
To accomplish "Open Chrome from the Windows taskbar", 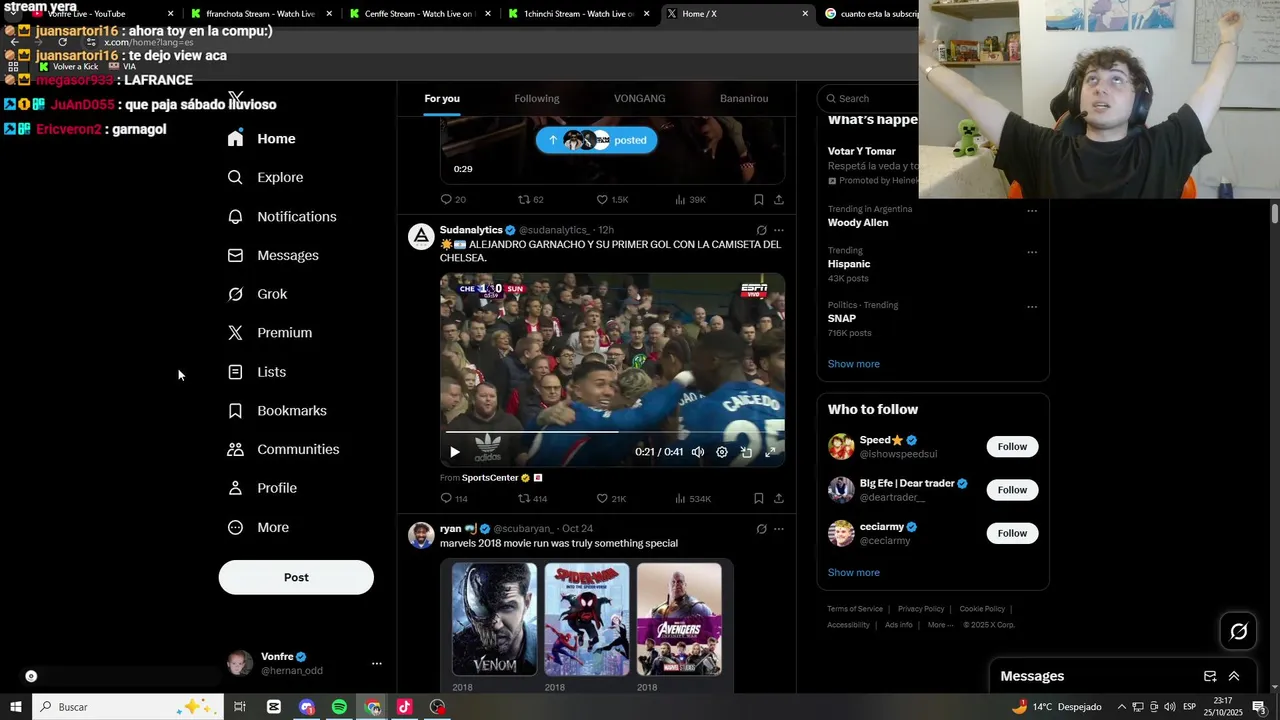I will [372, 707].
